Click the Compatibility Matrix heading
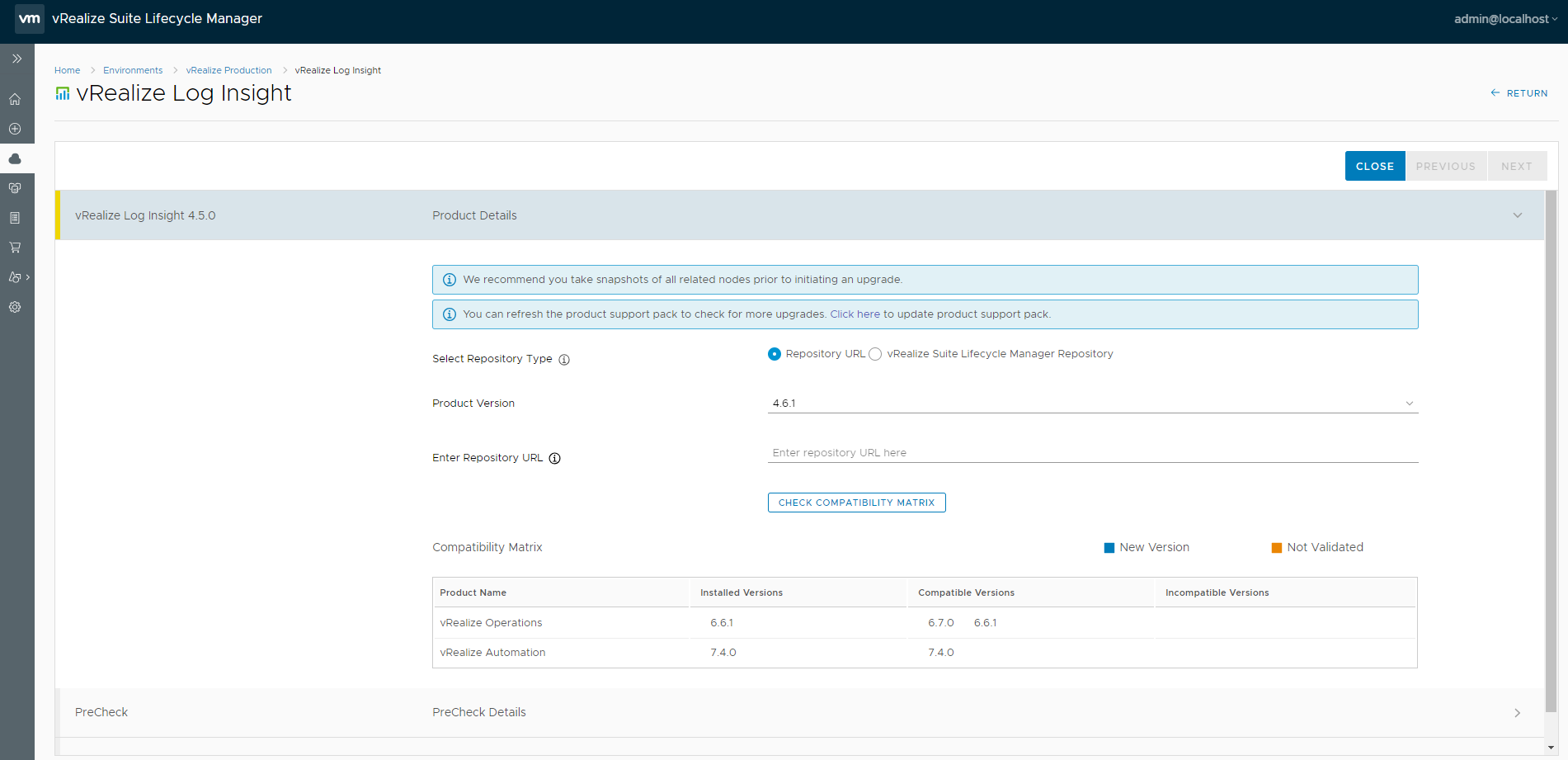The width and height of the screenshot is (1568, 760). click(487, 547)
